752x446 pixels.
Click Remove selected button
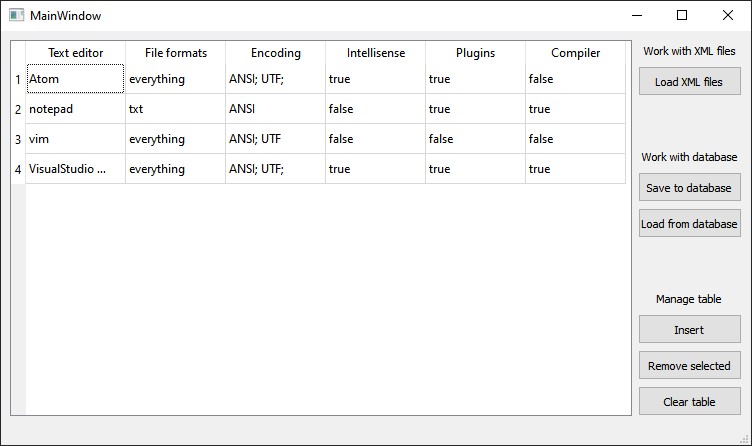pos(690,365)
